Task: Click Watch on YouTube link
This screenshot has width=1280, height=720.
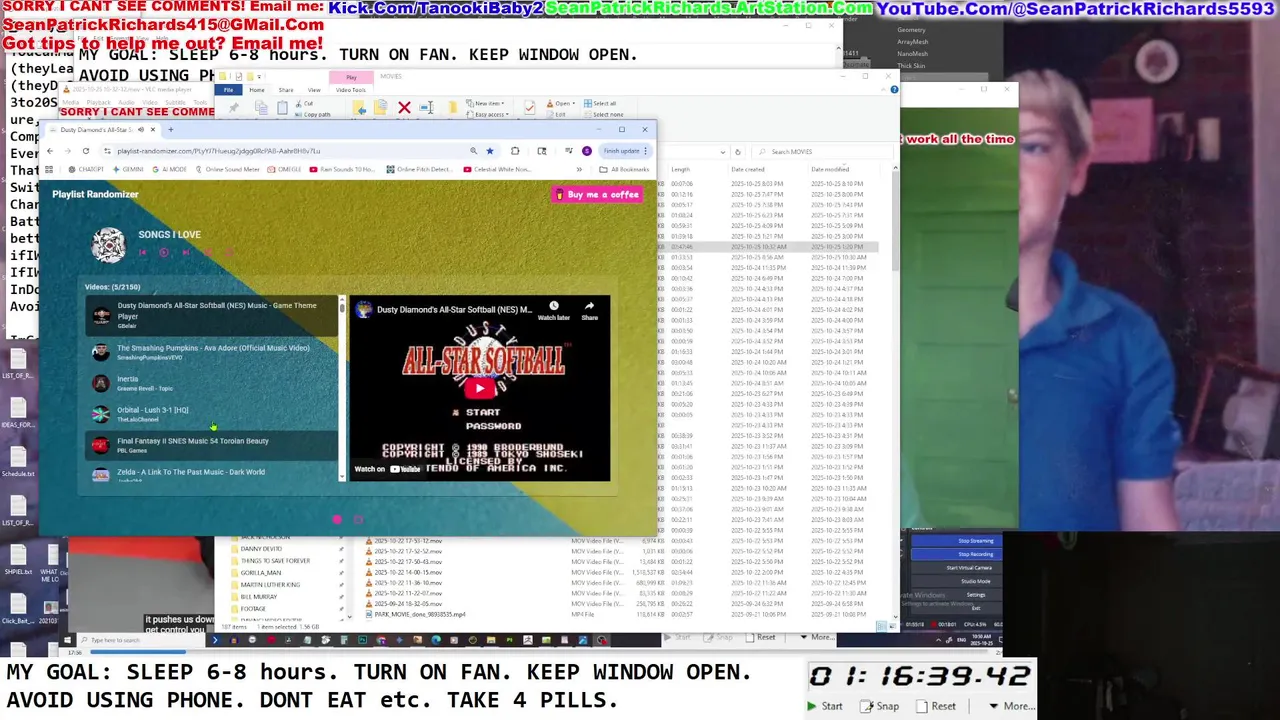Action: coord(387,469)
